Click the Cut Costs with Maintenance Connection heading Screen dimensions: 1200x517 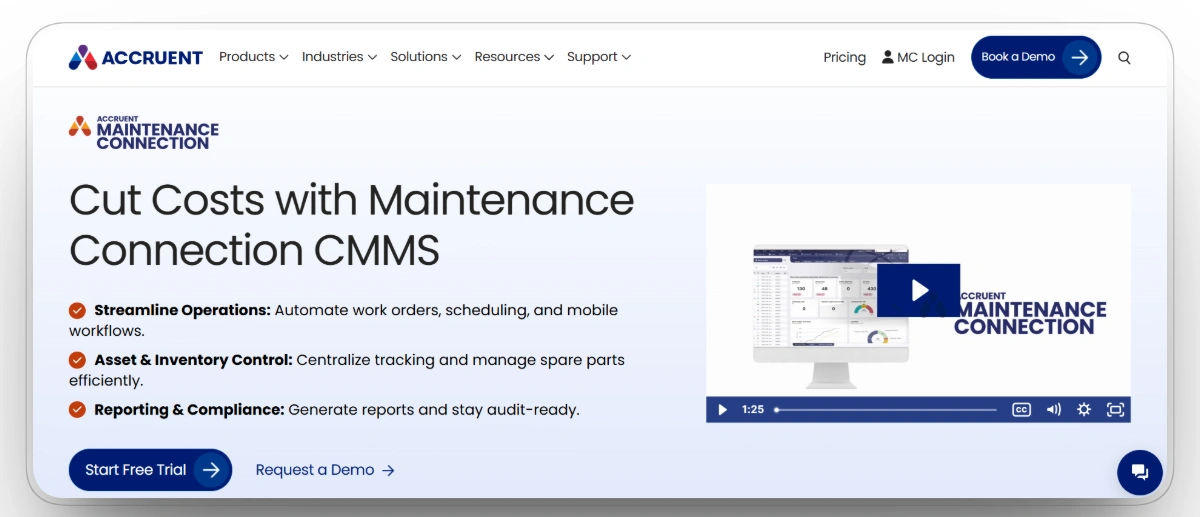(352, 225)
